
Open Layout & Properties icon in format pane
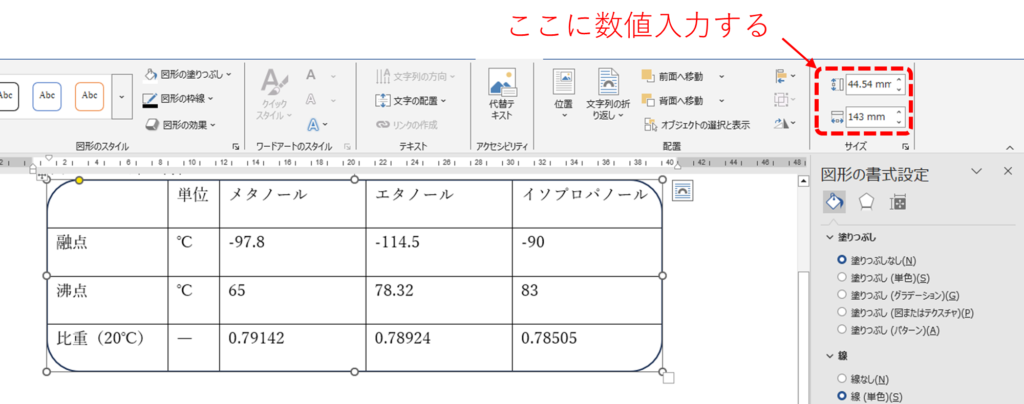point(898,202)
